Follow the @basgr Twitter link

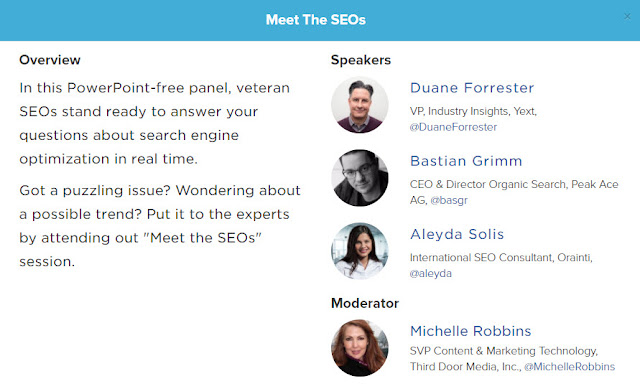click(x=449, y=200)
